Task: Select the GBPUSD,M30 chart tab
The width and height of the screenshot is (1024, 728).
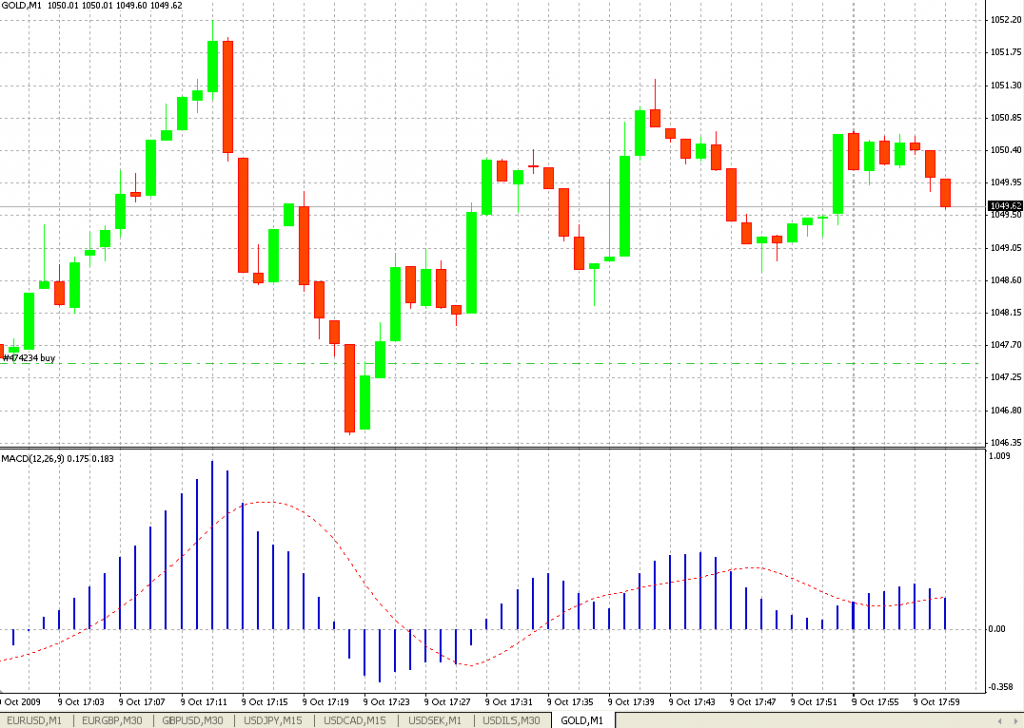Action: [191, 720]
